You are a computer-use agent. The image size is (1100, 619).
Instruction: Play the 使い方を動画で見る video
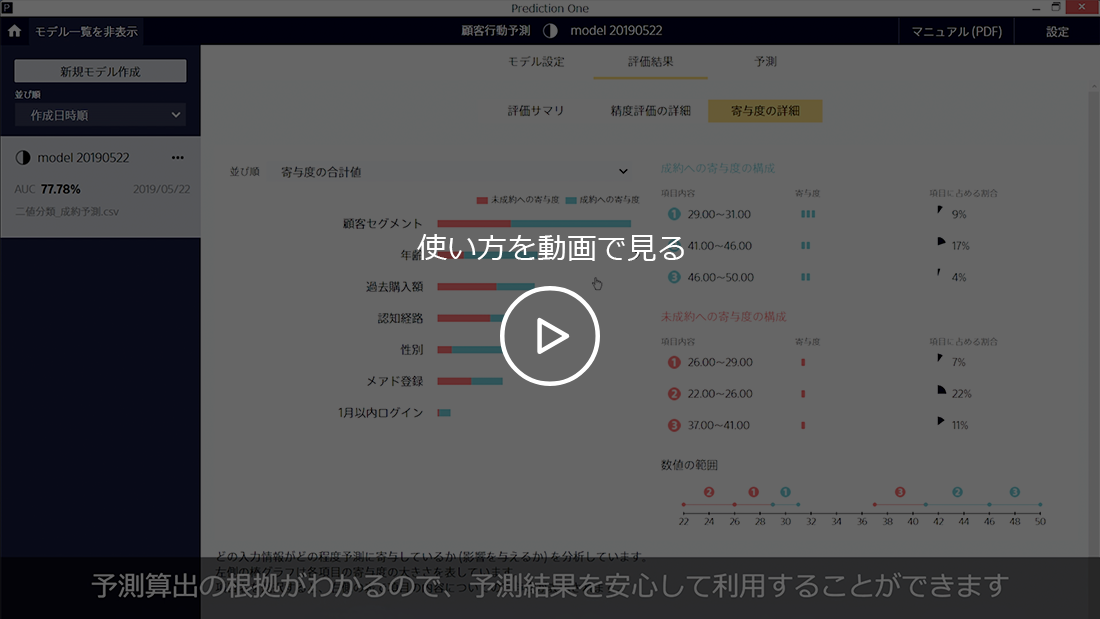(x=550, y=336)
